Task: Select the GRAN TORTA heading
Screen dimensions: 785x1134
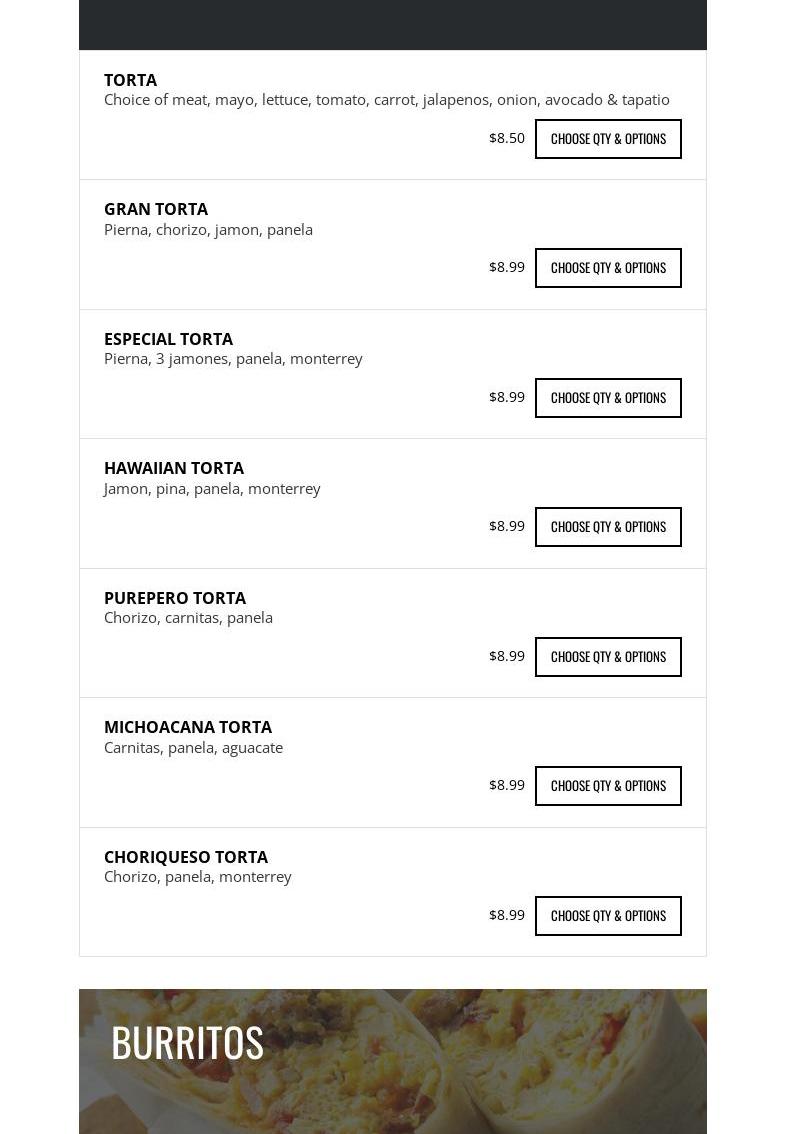Action: tap(156, 209)
